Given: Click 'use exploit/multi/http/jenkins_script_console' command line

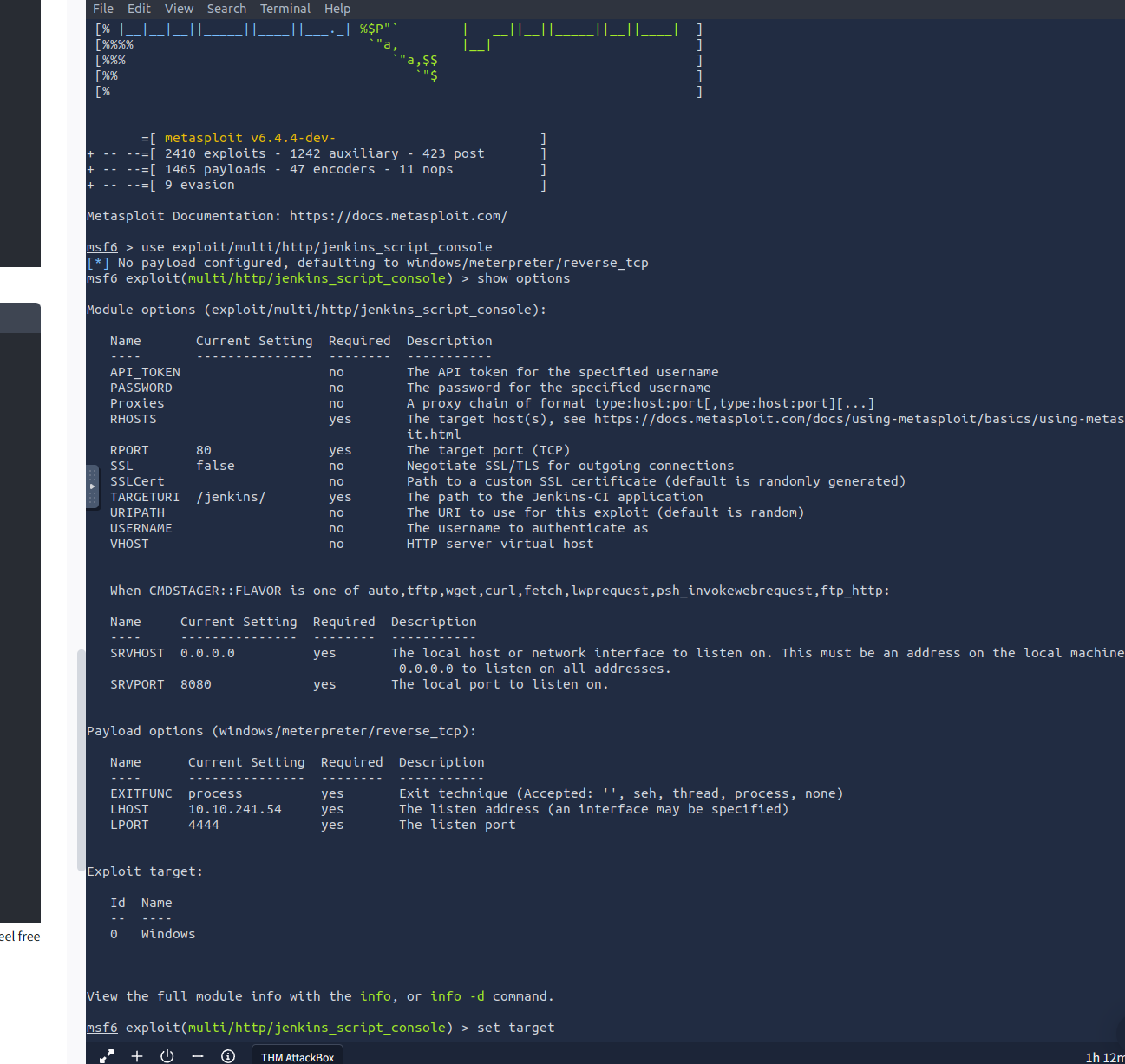Looking at the screenshot, I should click(317, 247).
